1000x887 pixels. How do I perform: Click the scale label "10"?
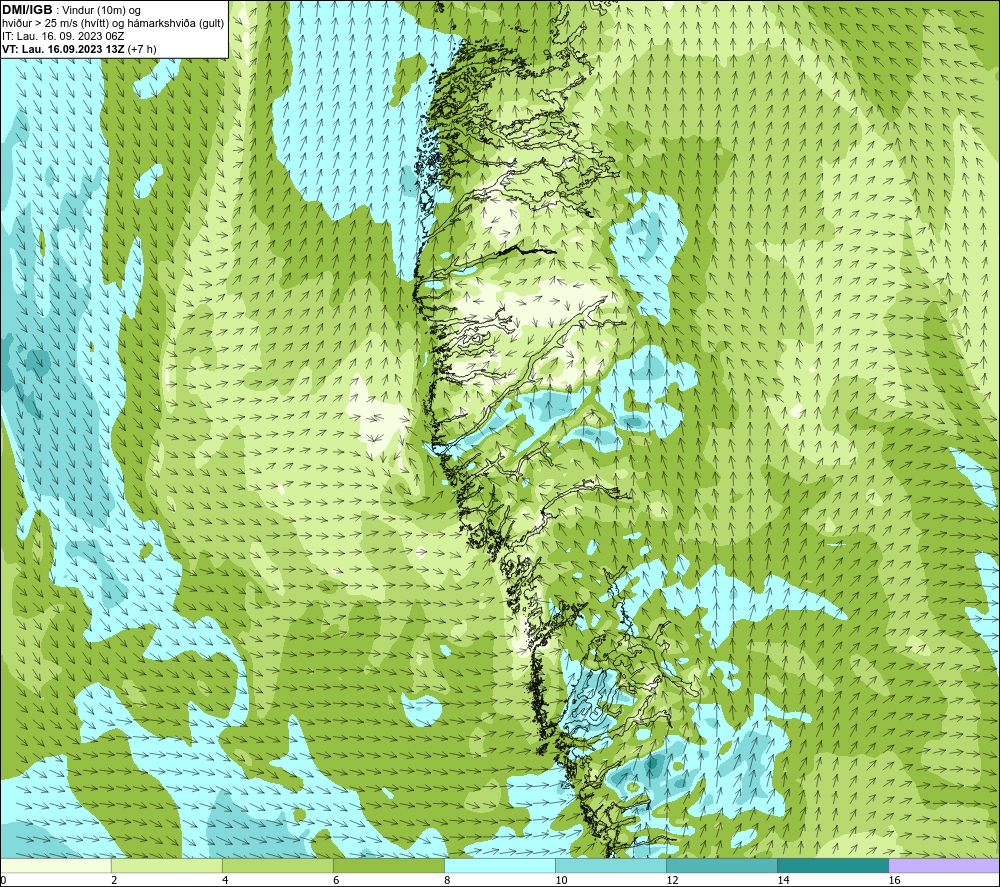[x=561, y=880]
